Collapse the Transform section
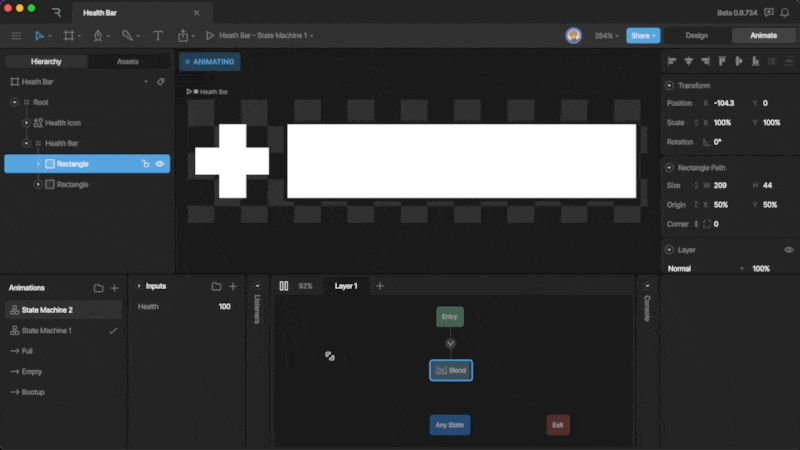This screenshot has width=800, height=450. click(x=669, y=86)
